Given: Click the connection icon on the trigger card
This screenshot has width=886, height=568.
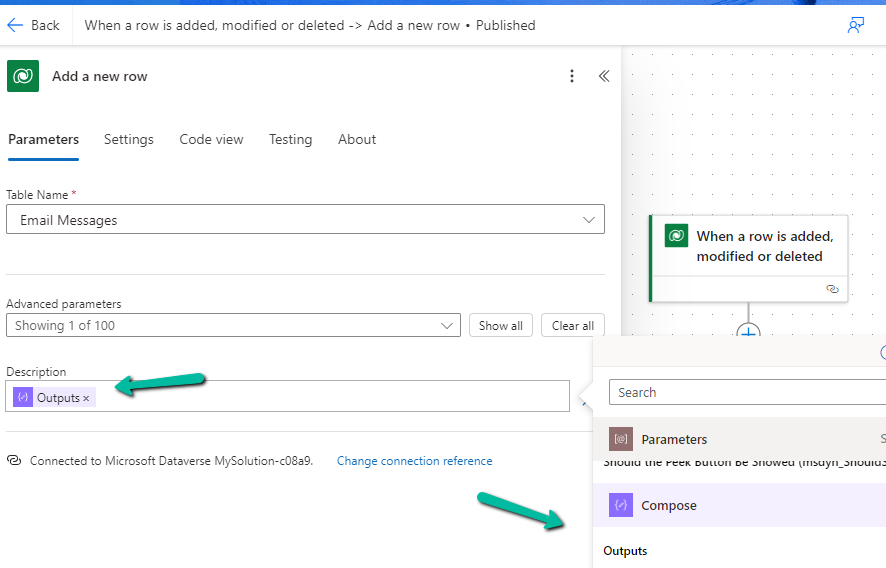Looking at the screenshot, I should click(x=832, y=289).
